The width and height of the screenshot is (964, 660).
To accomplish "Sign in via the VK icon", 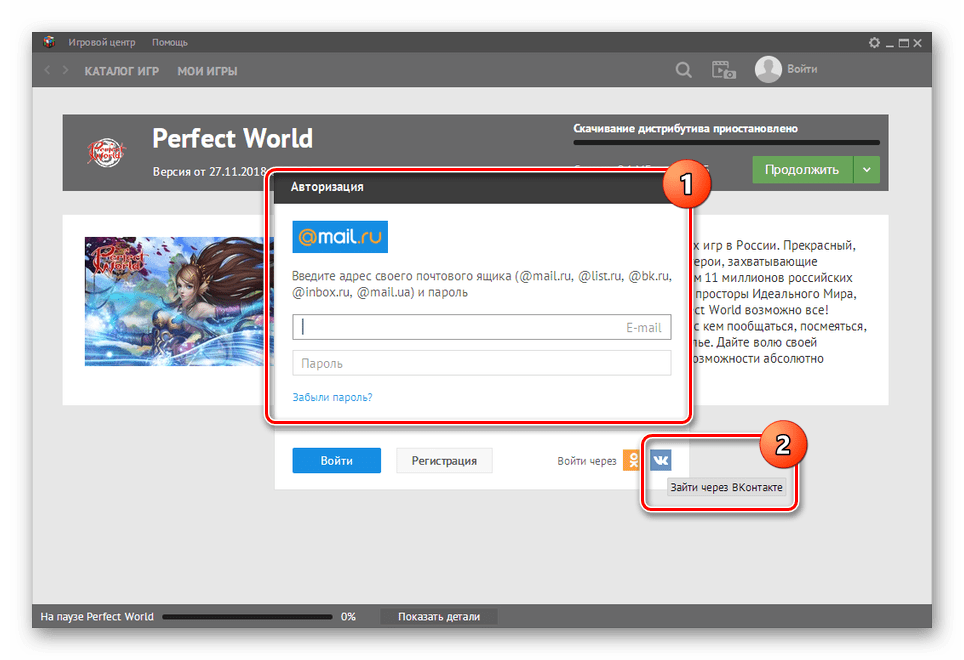I will [660, 460].
